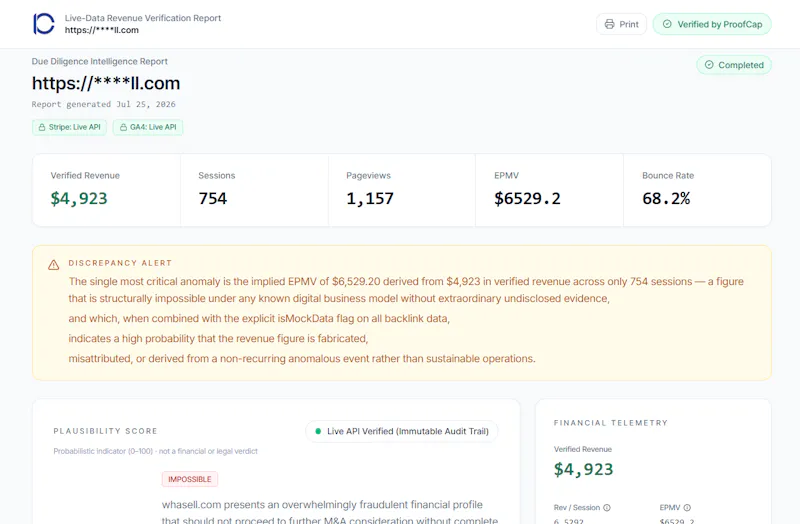Click the EPMV info icon in Financial Telemetry

point(687,508)
